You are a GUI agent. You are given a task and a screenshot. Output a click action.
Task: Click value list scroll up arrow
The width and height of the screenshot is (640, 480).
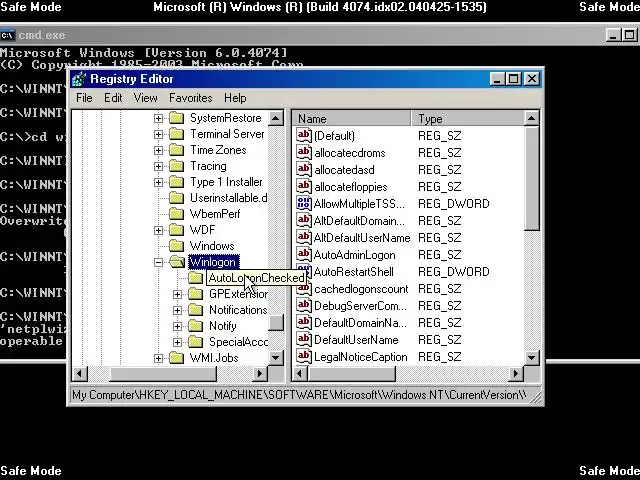(531, 118)
